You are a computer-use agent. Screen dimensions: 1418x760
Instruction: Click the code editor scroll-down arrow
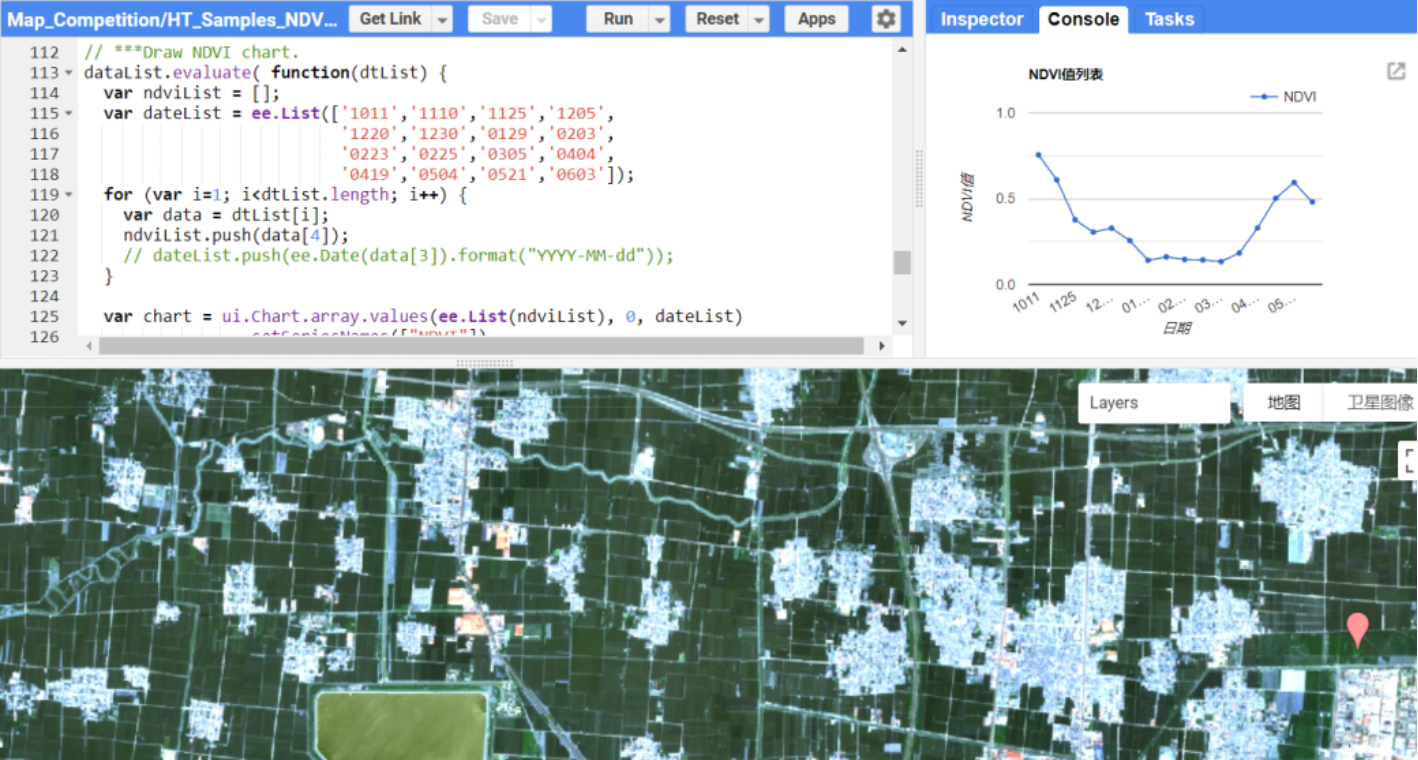[x=902, y=323]
